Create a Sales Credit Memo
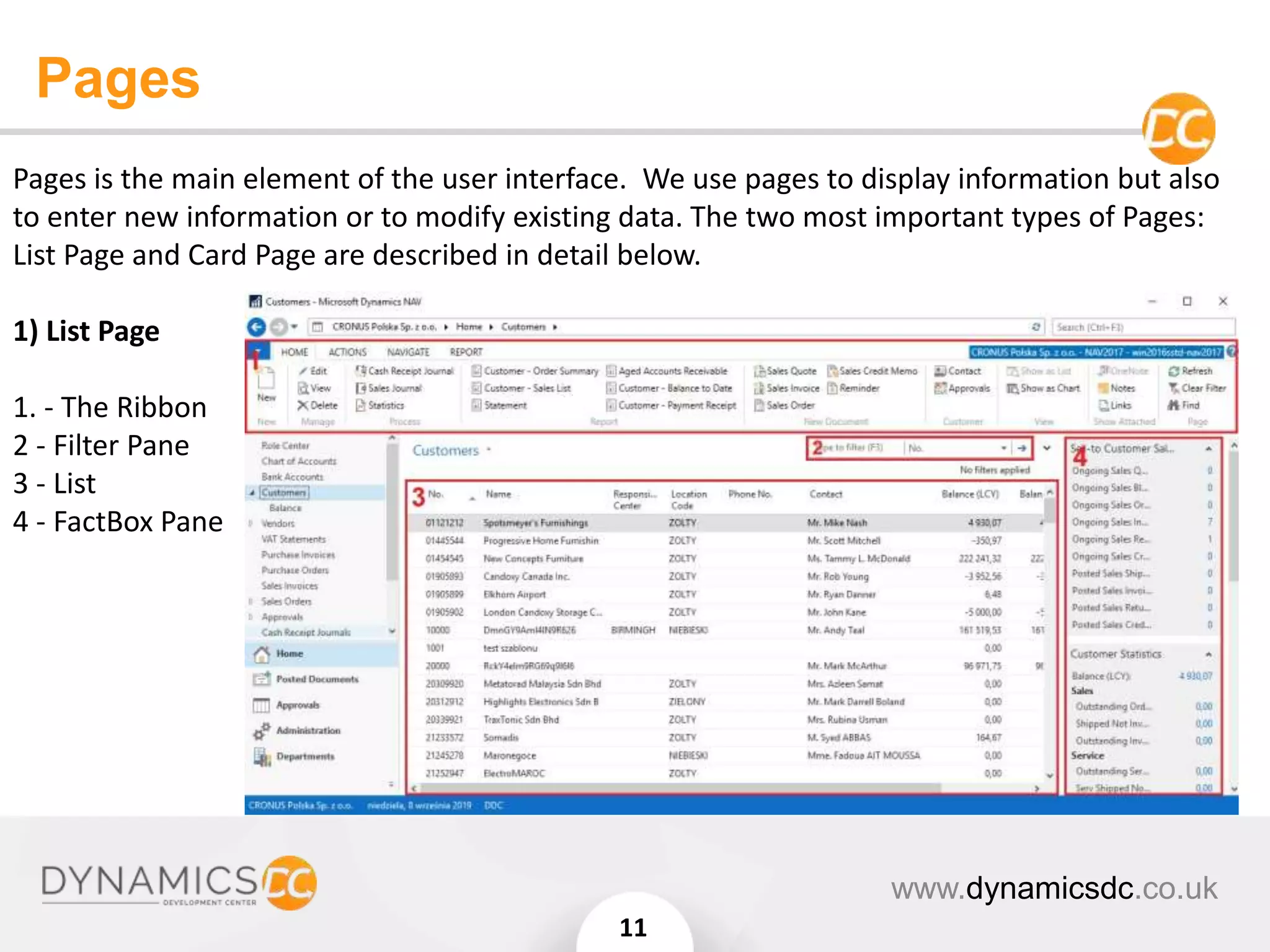 click(873, 371)
